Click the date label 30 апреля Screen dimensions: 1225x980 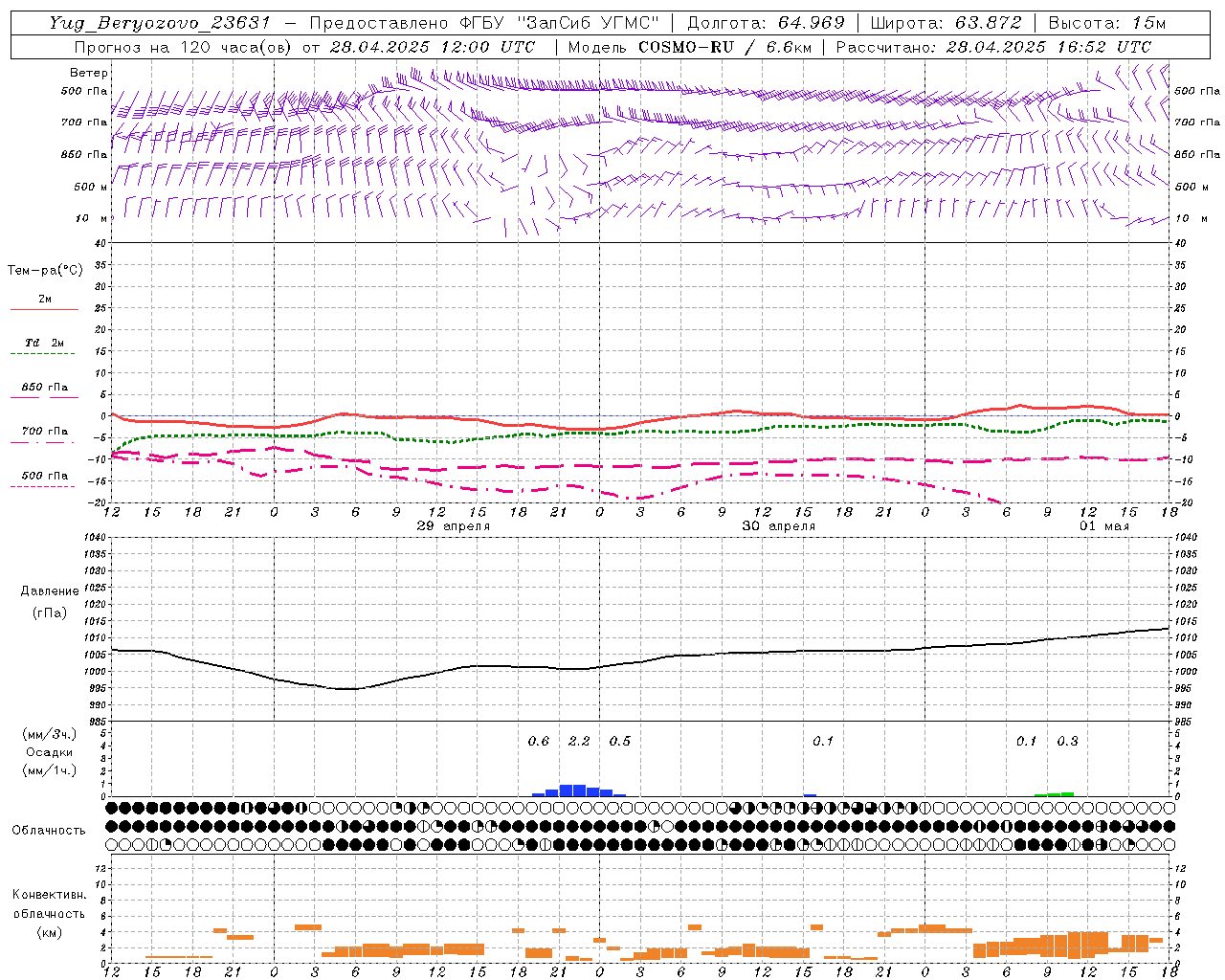(x=779, y=526)
